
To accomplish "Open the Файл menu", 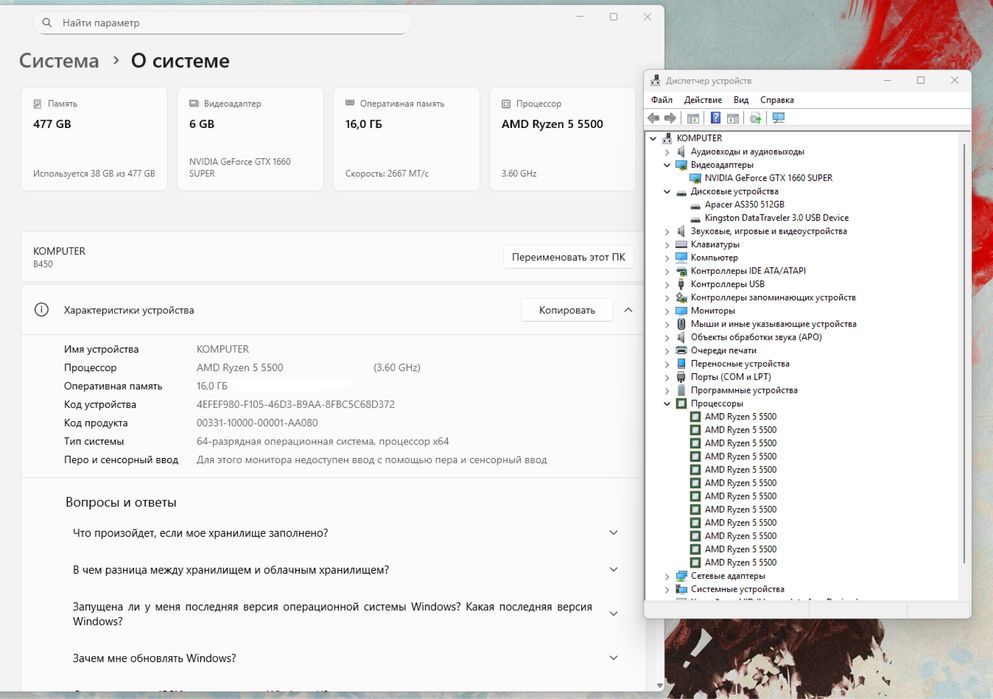I will click(662, 99).
